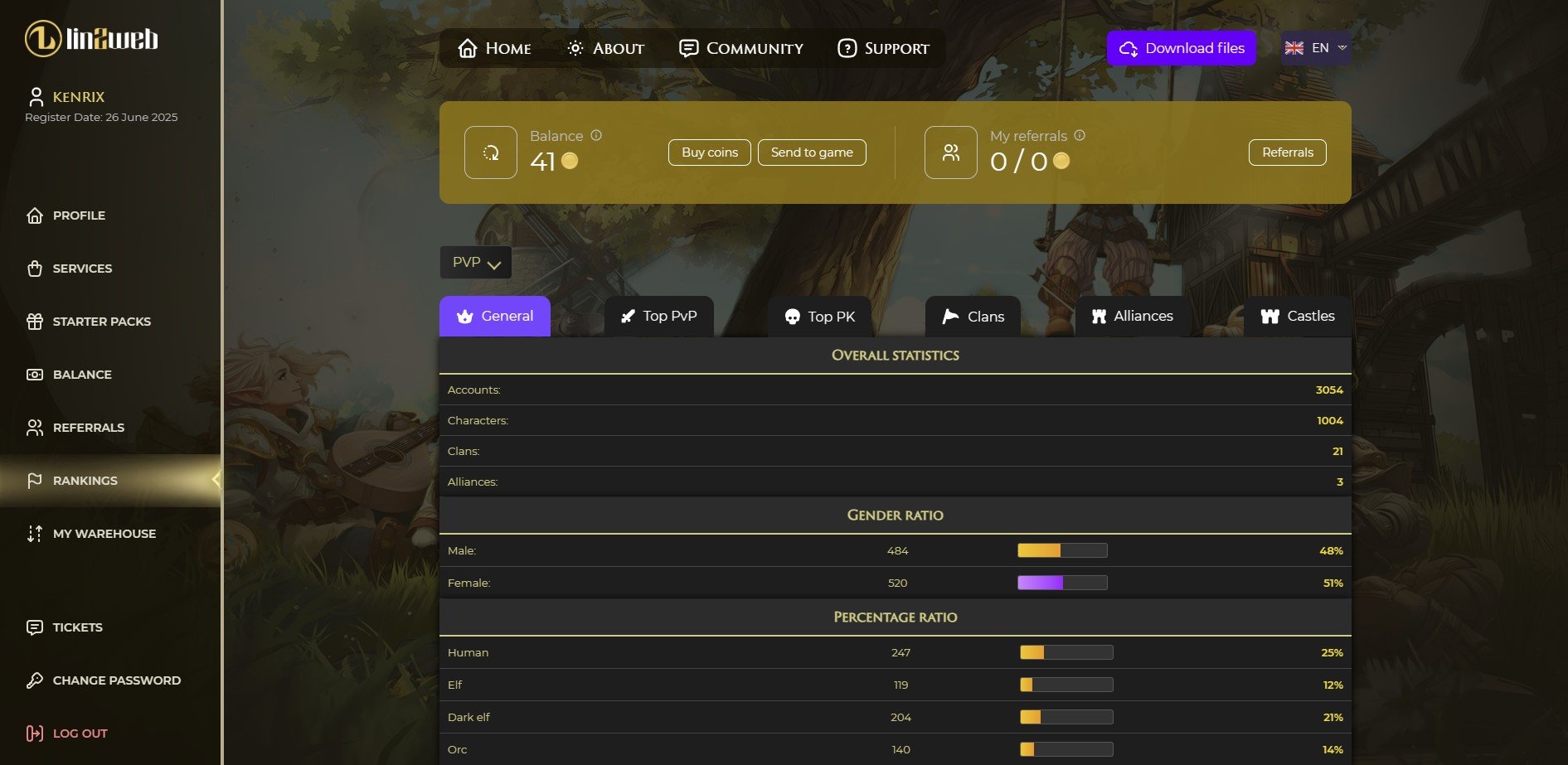Viewport: 1568px width, 765px height.
Task: Click the Male gender ratio progress bar
Action: coord(1062,550)
